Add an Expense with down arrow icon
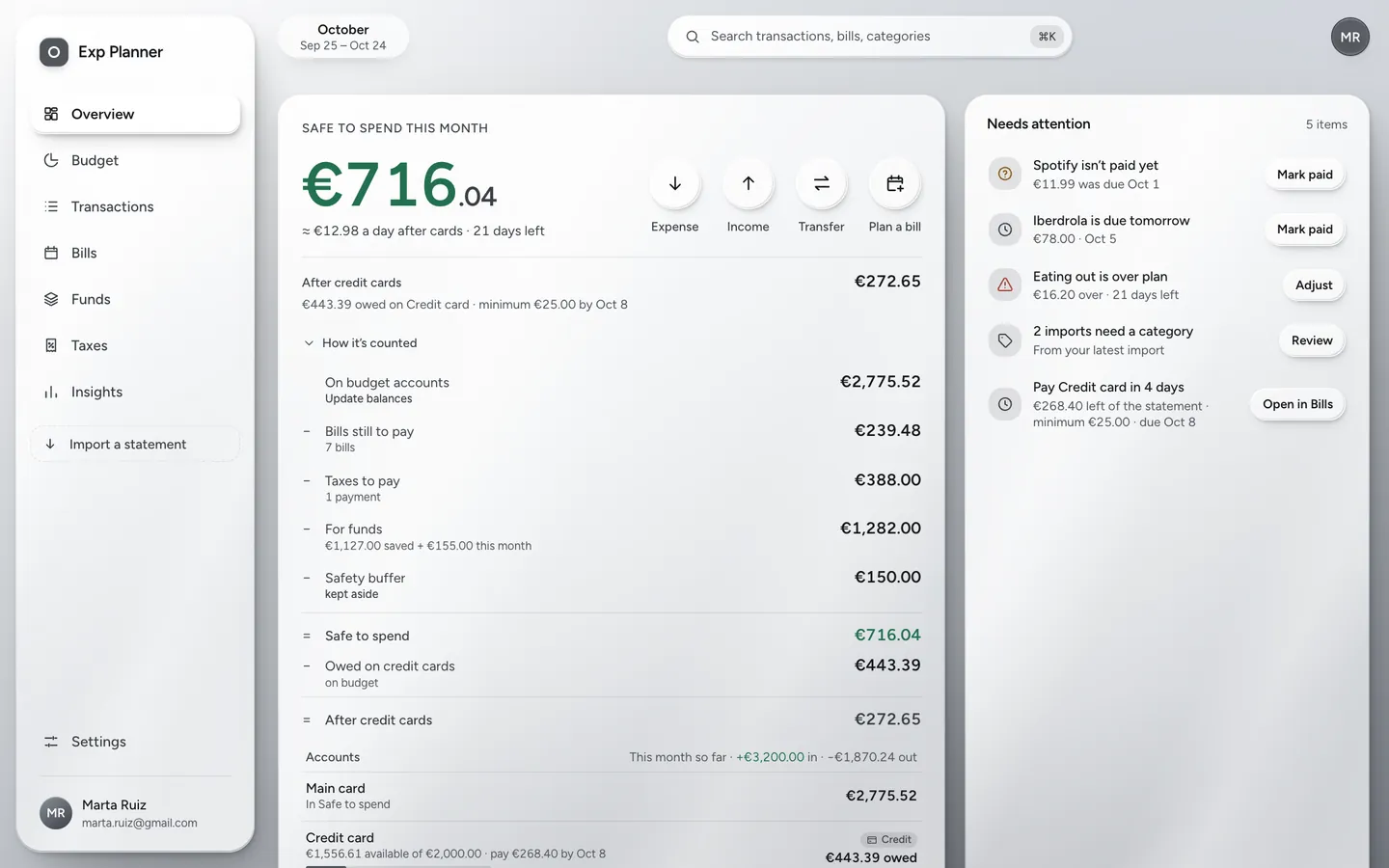 [x=675, y=183]
